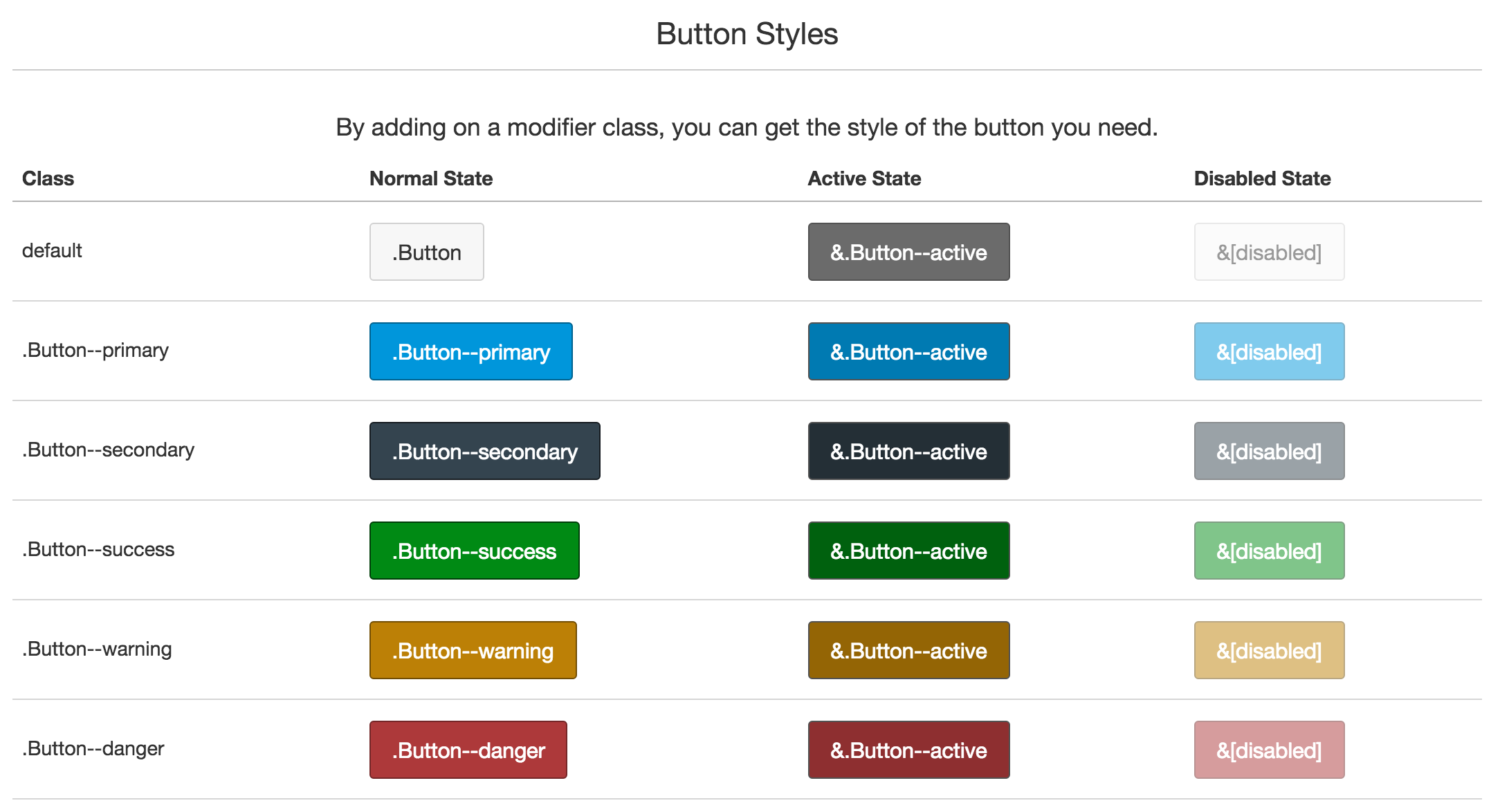Click the pale green disabled success button

pos(1269,551)
